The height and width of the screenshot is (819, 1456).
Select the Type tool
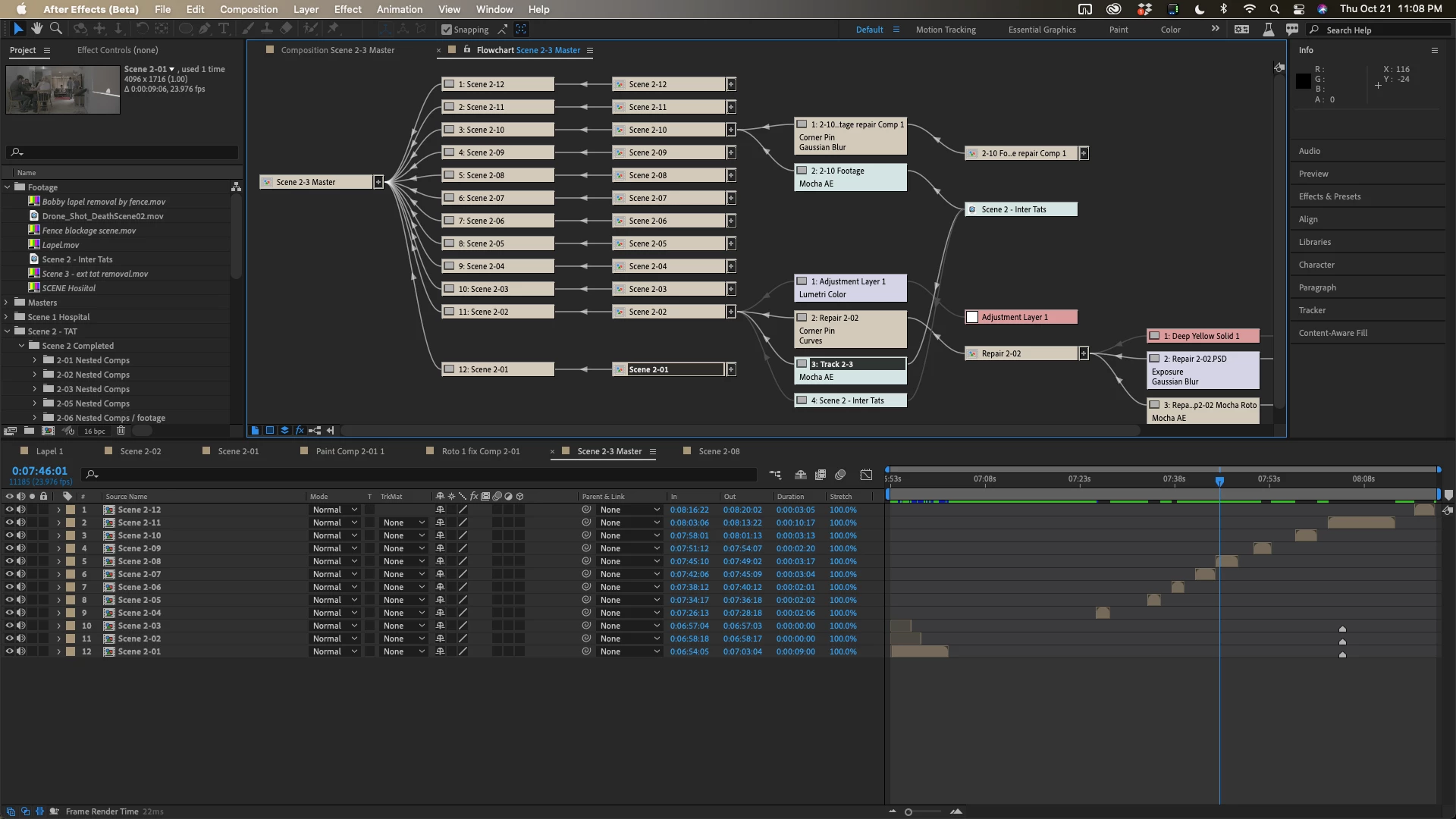pos(224,29)
